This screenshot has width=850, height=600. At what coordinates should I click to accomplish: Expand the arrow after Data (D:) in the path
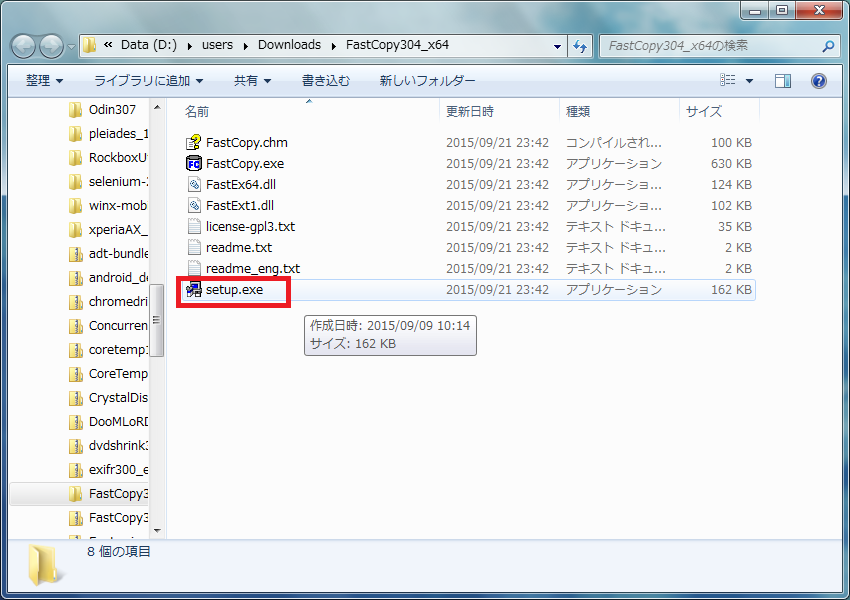[x=189, y=46]
